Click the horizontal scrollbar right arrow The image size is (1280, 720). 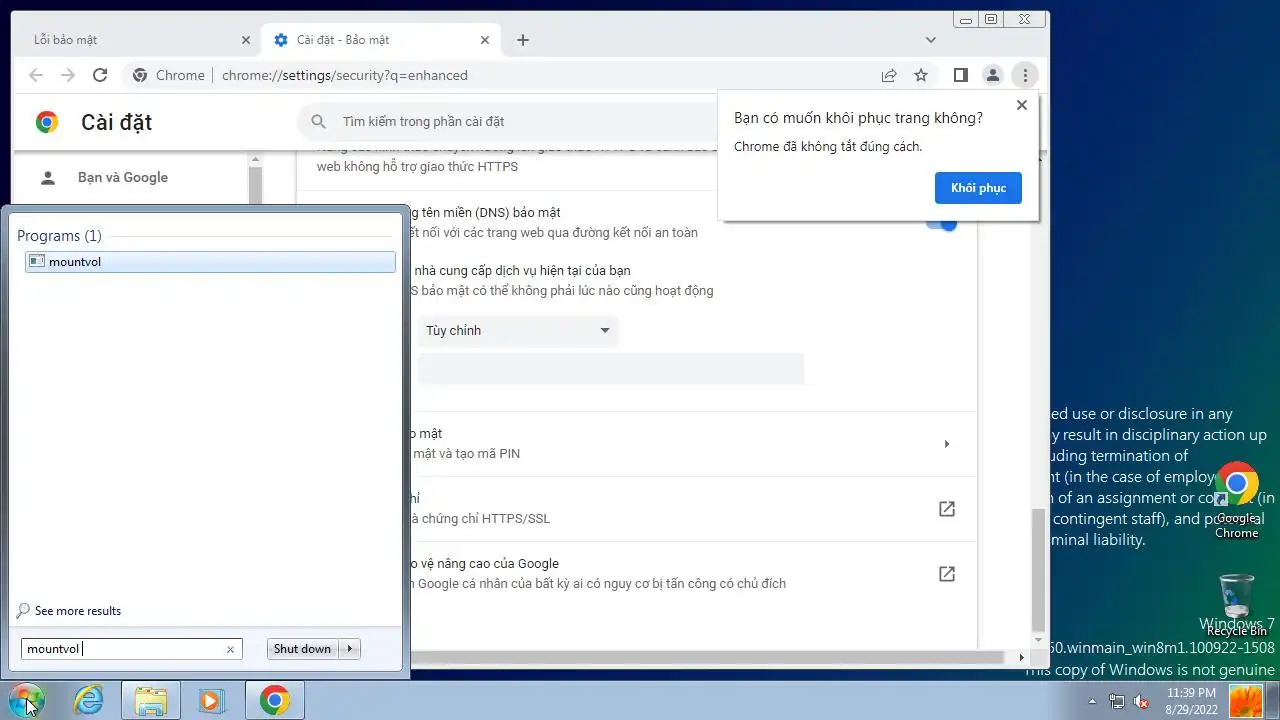click(1021, 657)
